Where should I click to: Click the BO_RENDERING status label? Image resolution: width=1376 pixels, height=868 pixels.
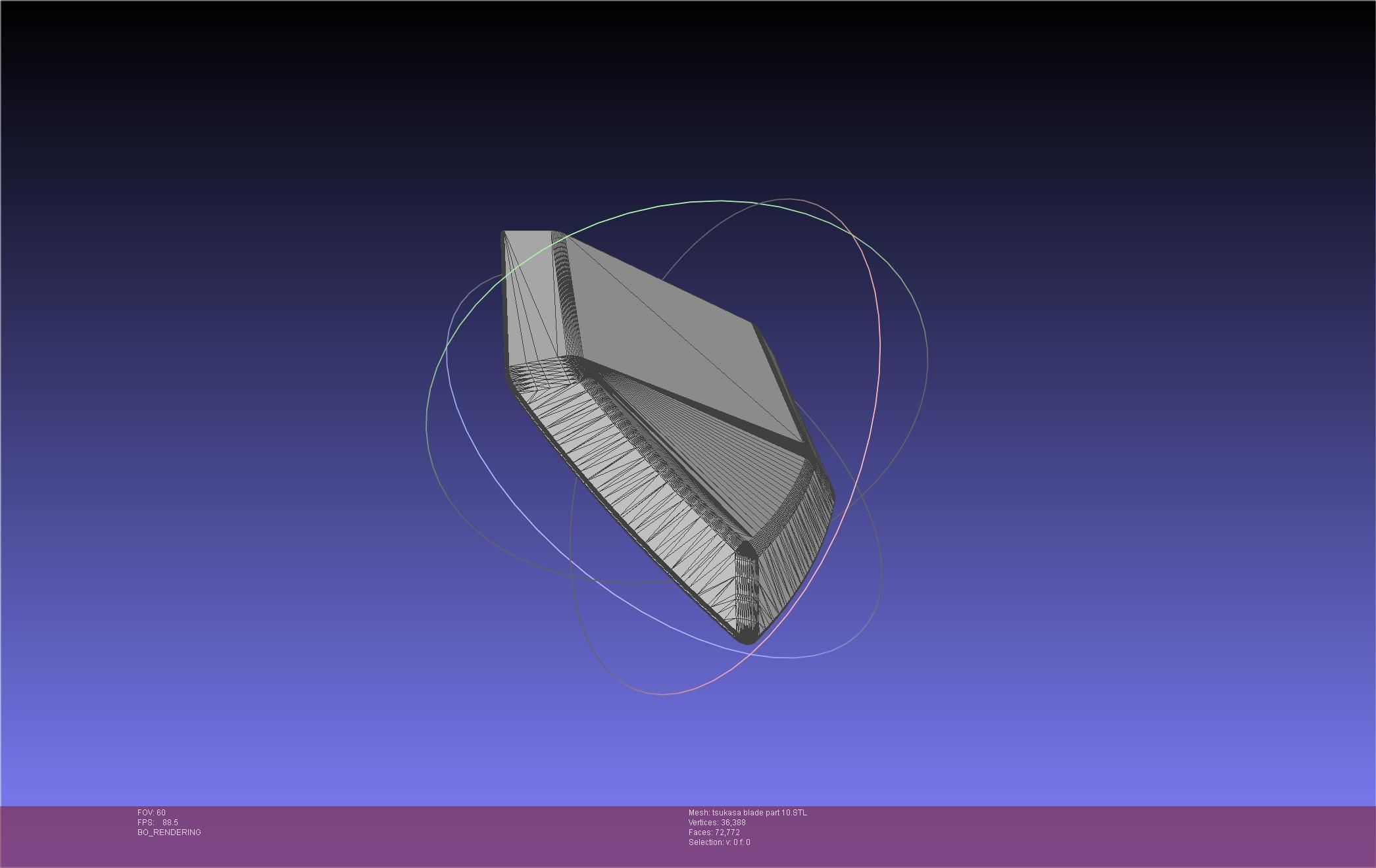pos(169,832)
